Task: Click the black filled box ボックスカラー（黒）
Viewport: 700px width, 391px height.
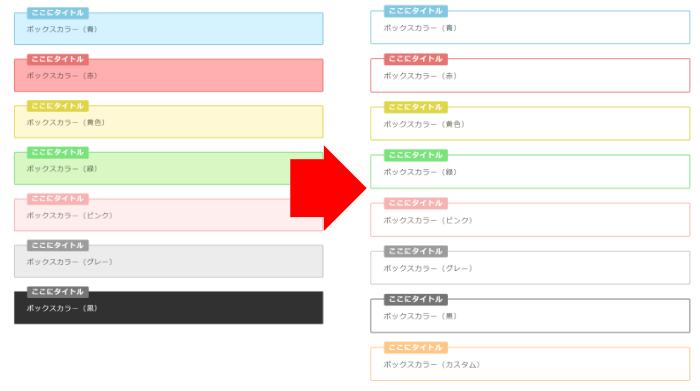Action: 168,308
